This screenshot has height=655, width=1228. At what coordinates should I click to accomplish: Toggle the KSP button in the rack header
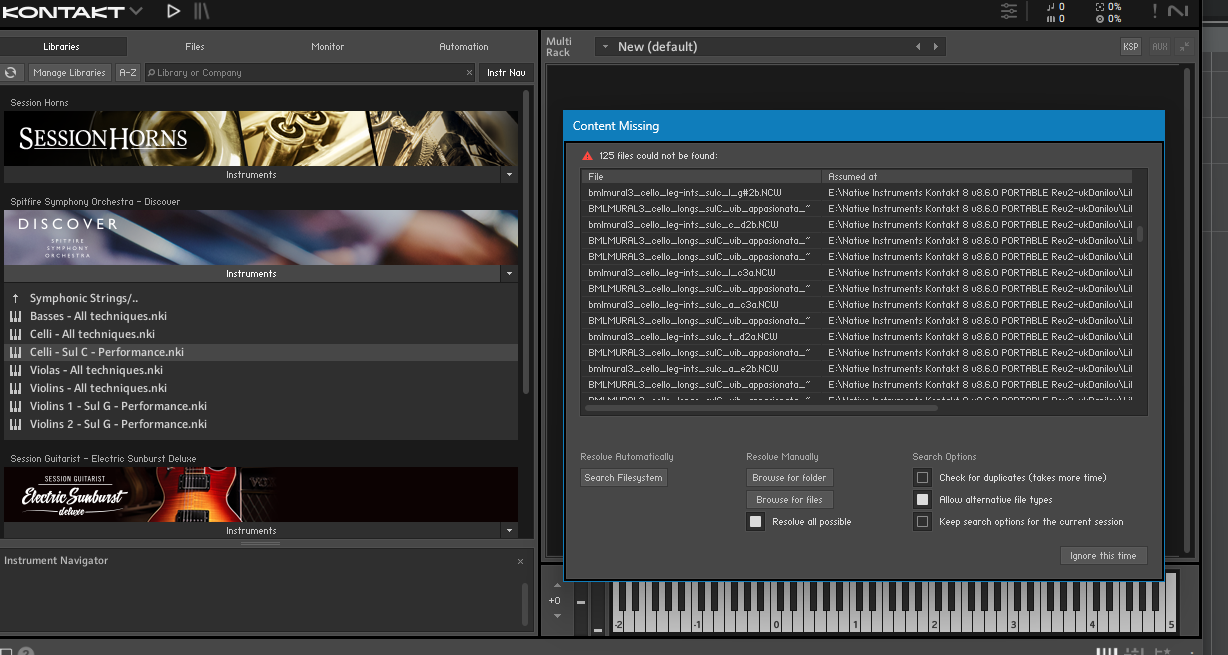[x=1130, y=47]
